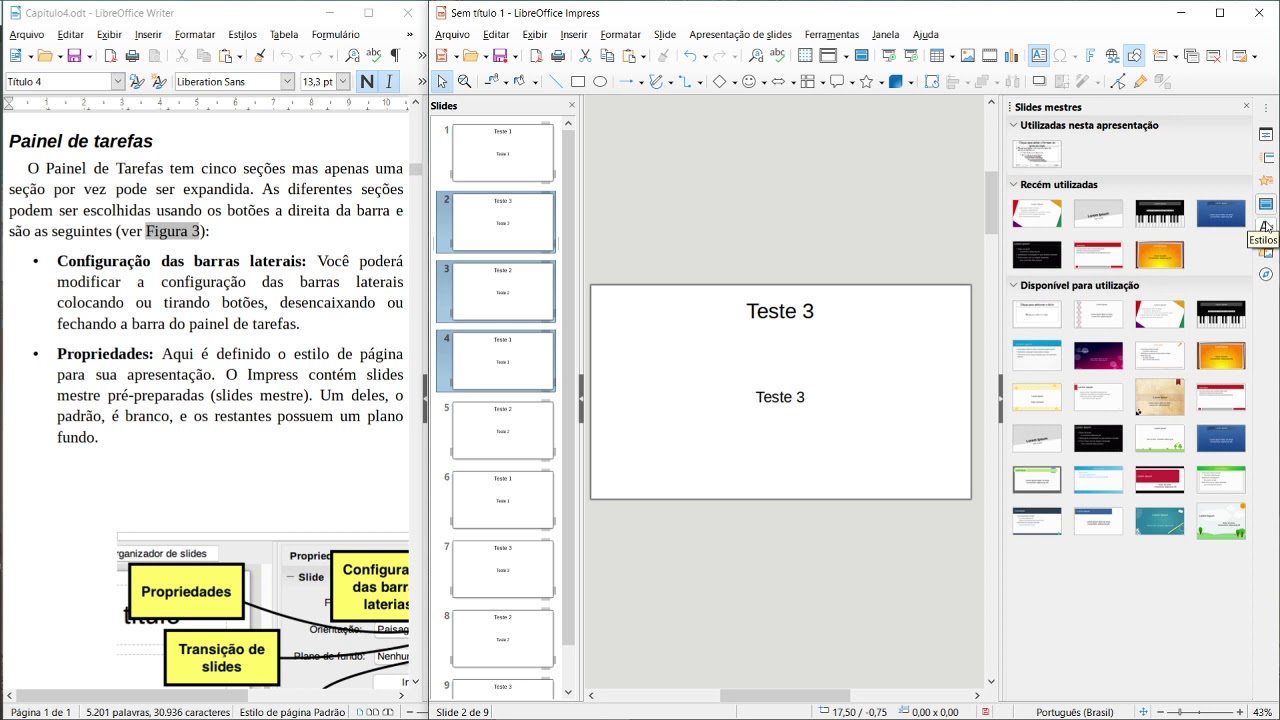
Task: Insert a table using Impress table icon
Action: coord(937,56)
